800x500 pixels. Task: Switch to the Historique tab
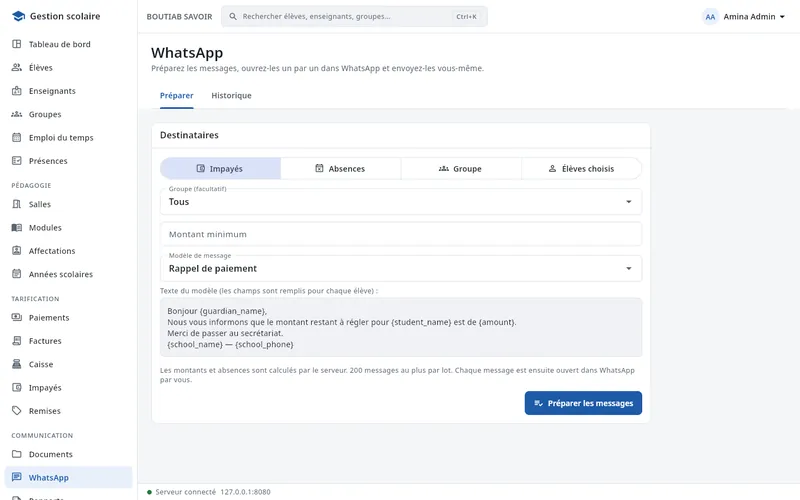tap(231, 95)
